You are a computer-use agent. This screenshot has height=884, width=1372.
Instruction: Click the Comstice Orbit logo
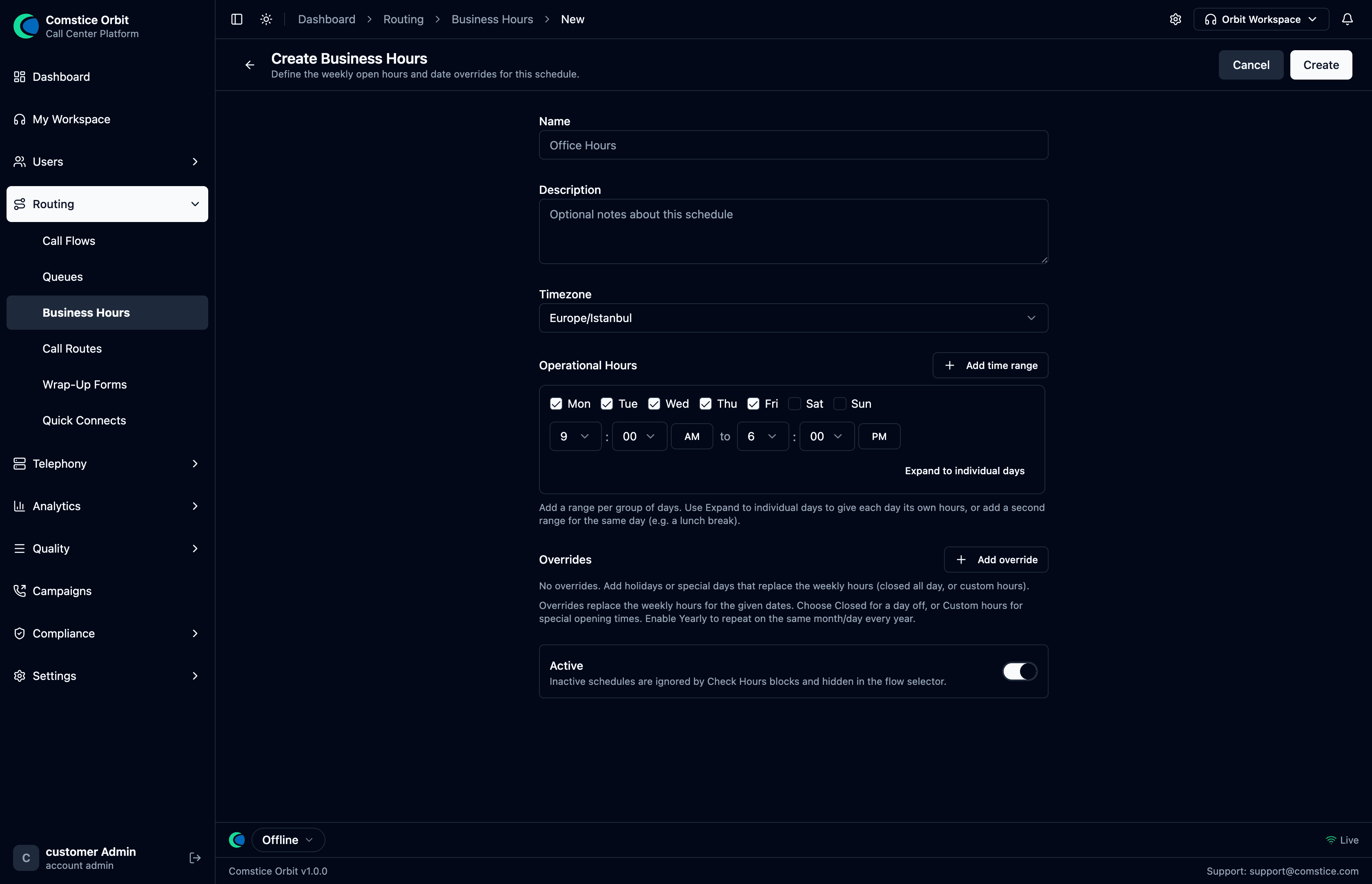[x=27, y=26]
